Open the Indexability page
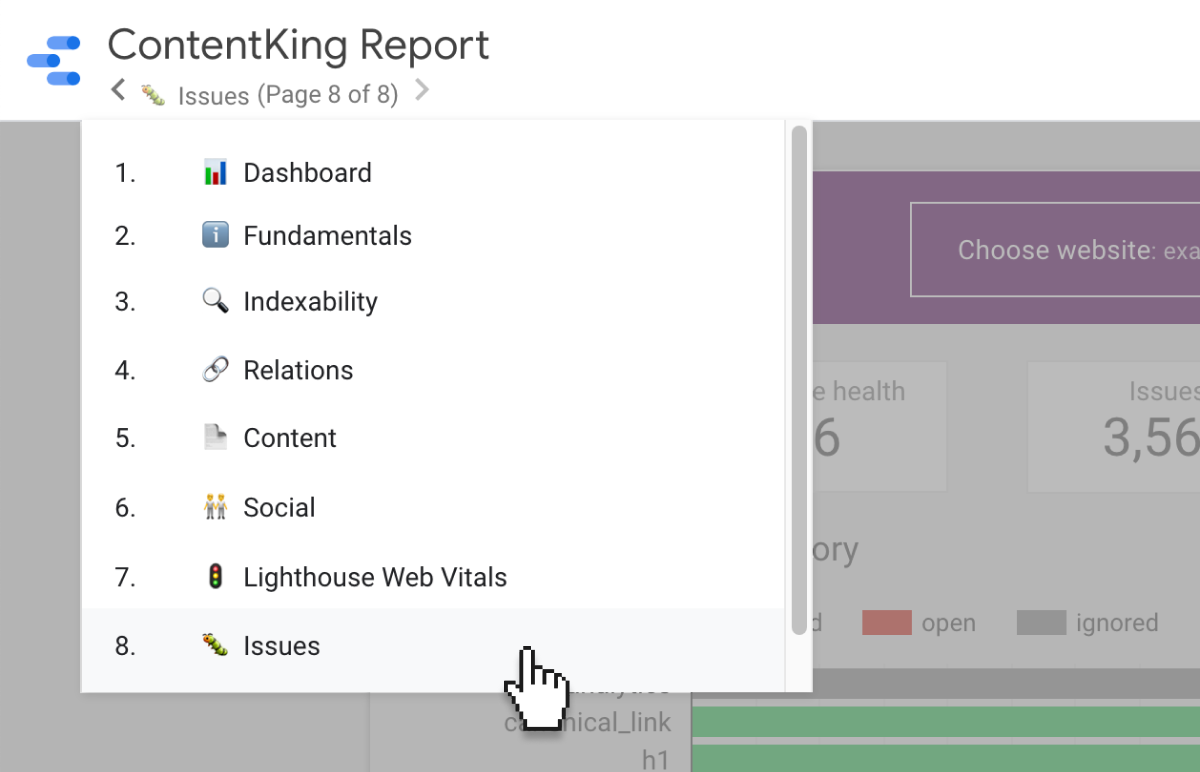Image resolution: width=1200 pixels, height=772 pixels. (433, 302)
